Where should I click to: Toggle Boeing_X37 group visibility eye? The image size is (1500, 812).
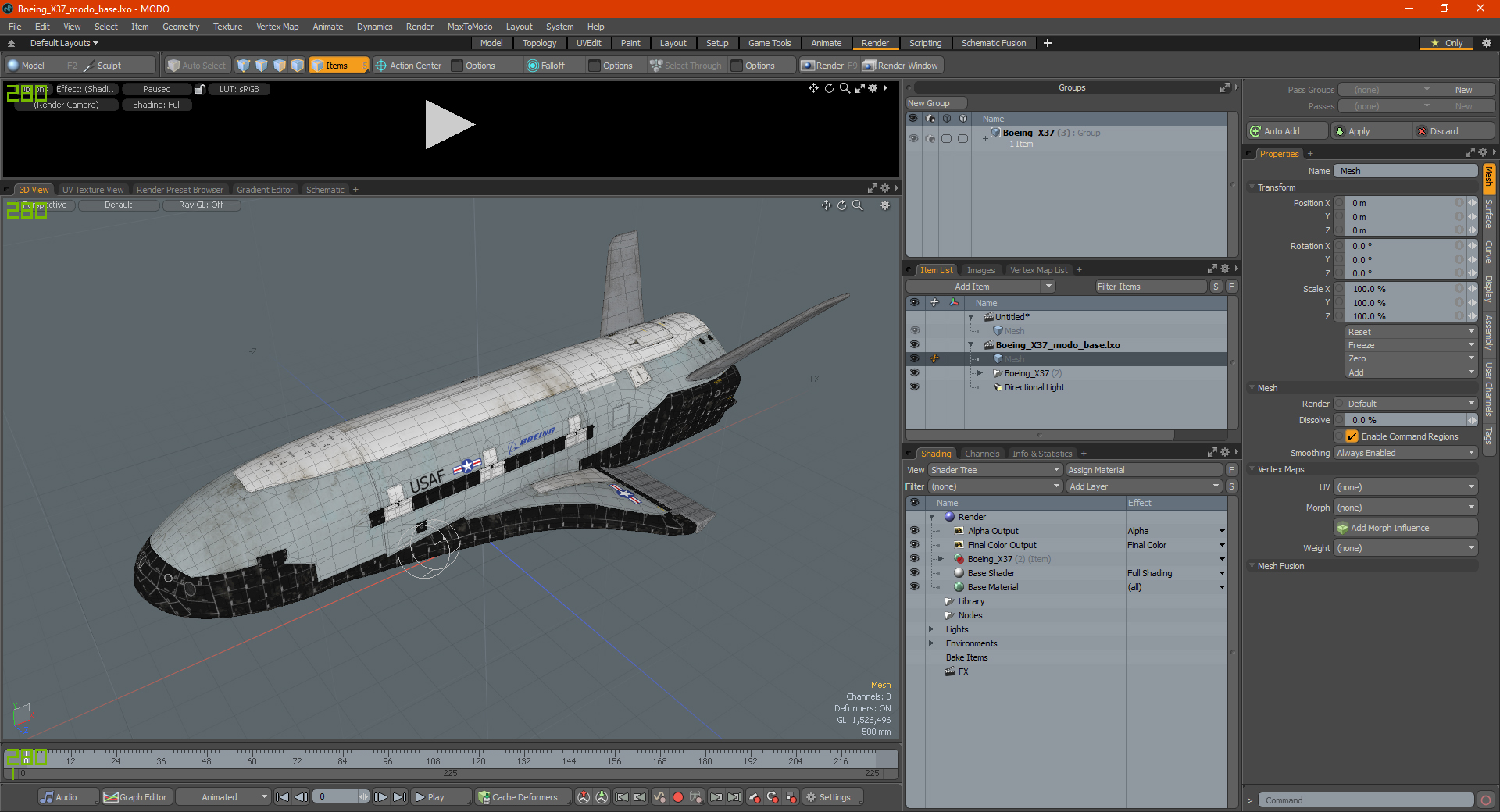913,138
